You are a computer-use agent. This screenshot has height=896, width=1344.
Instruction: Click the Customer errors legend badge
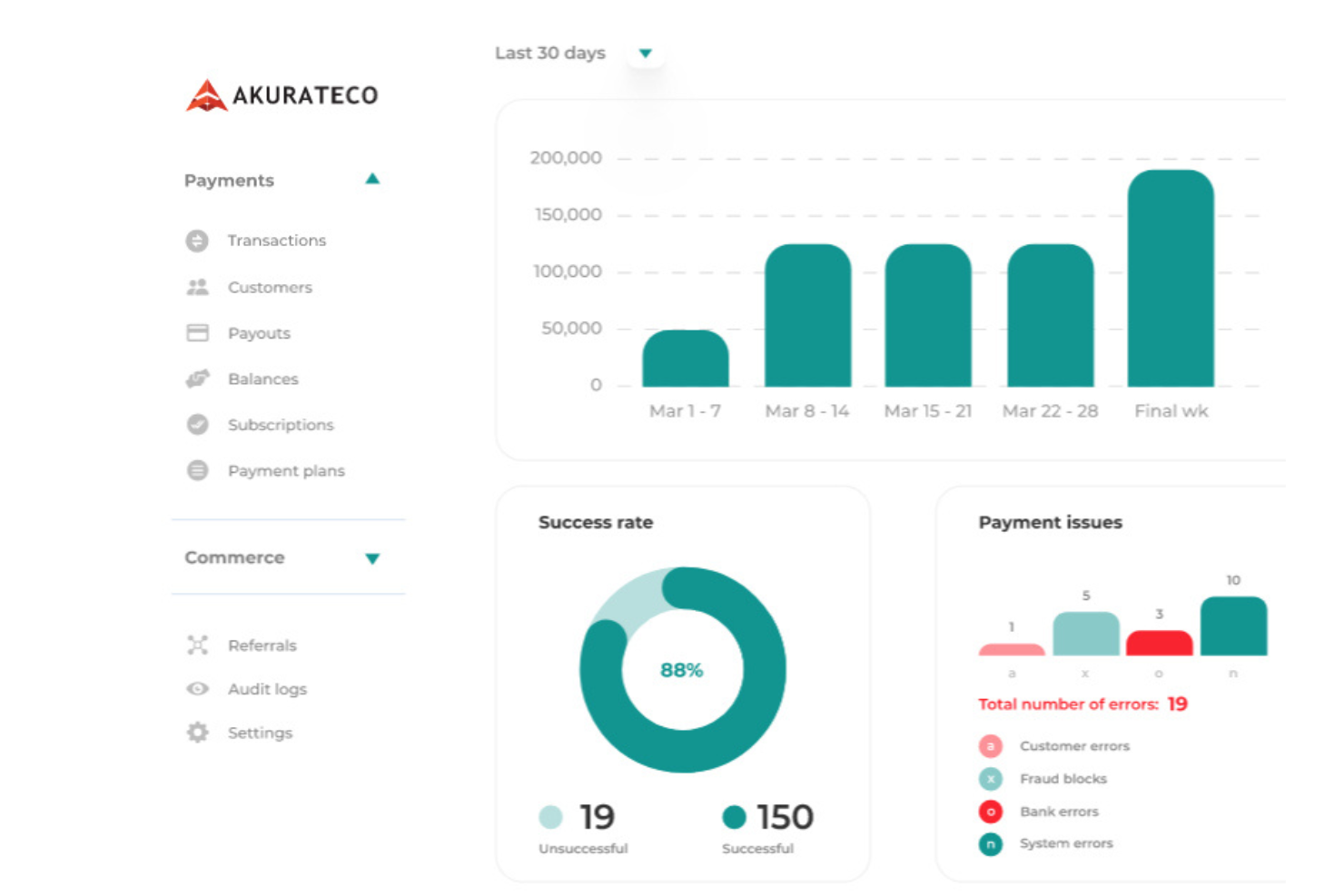[991, 746]
